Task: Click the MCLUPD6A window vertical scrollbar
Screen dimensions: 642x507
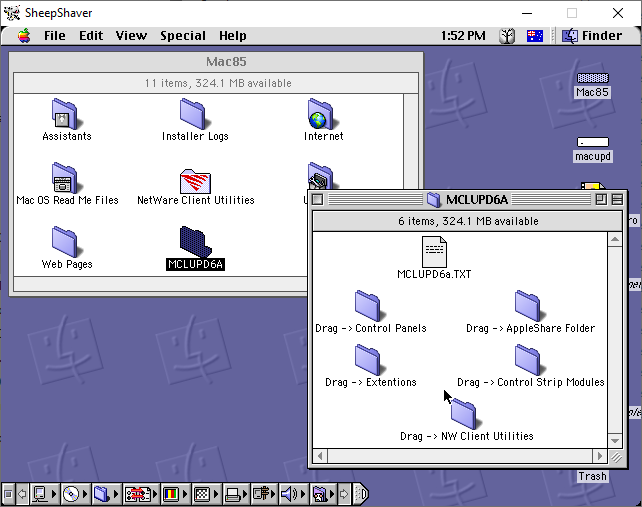Action: [617, 340]
